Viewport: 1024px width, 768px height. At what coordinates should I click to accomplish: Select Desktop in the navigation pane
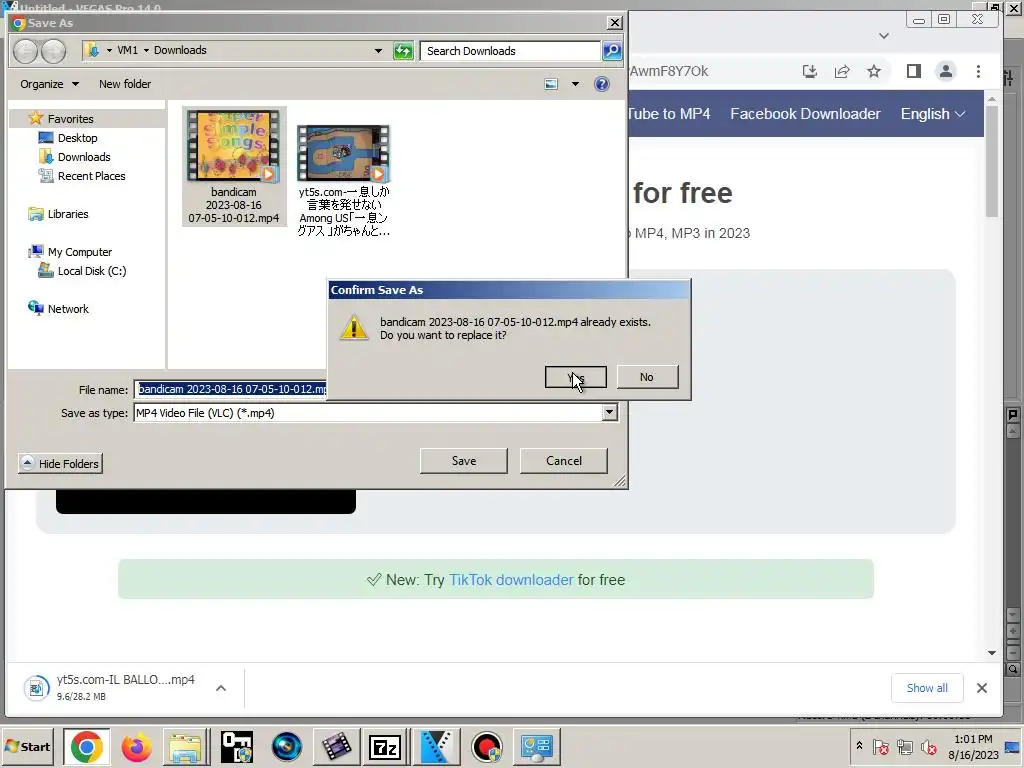pyautogui.click(x=77, y=138)
